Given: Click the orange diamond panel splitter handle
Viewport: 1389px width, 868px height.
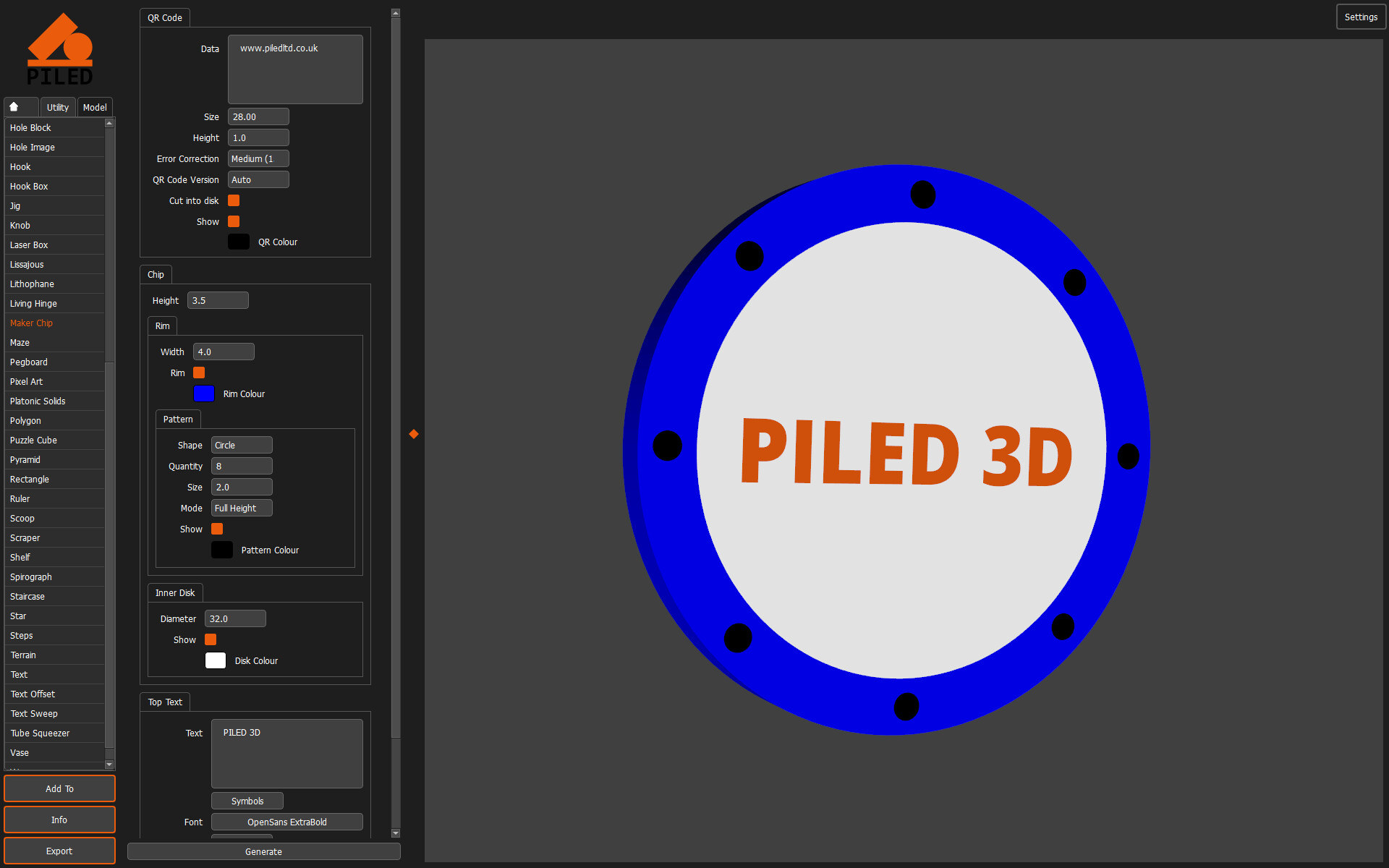Looking at the screenshot, I should [x=414, y=434].
